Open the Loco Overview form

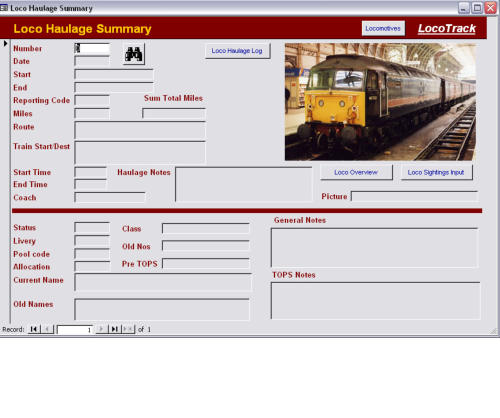(356, 172)
